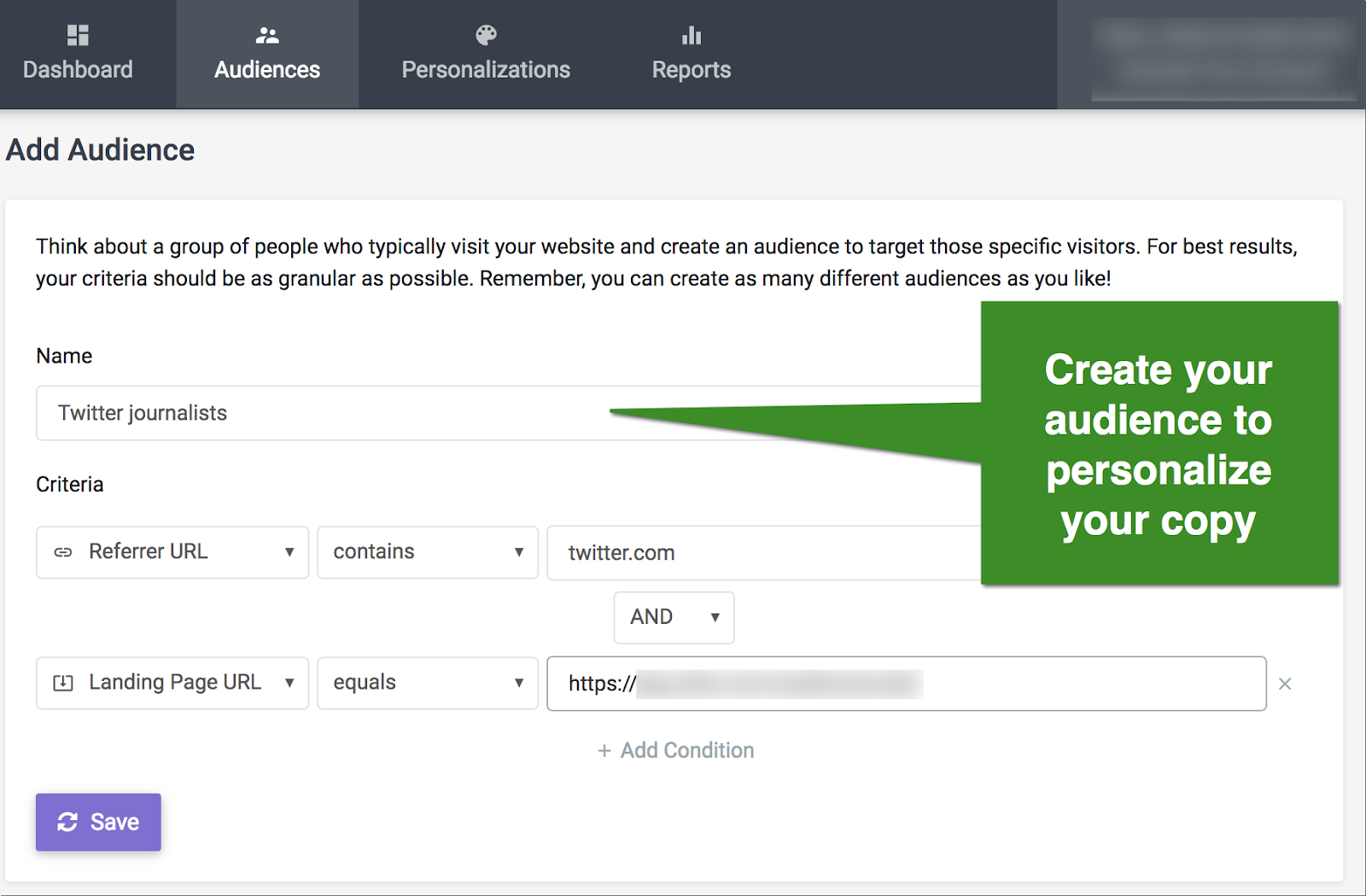Click the Reports bar chart icon
The height and width of the screenshot is (896, 1366).
point(692,35)
